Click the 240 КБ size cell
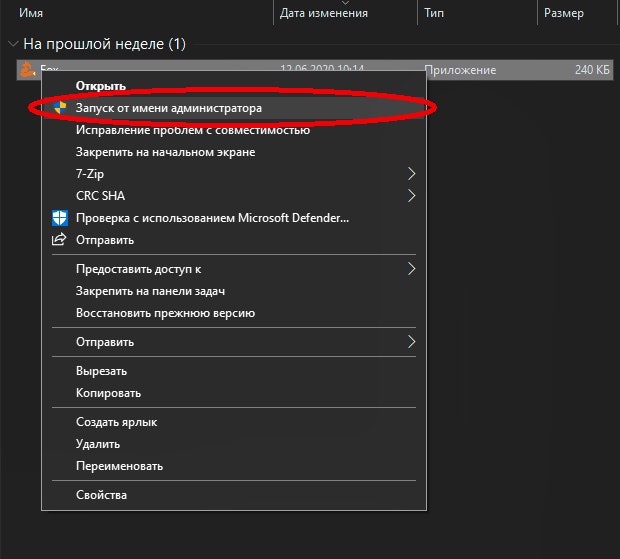The width and height of the screenshot is (620, 559). [x=592, y=70]
